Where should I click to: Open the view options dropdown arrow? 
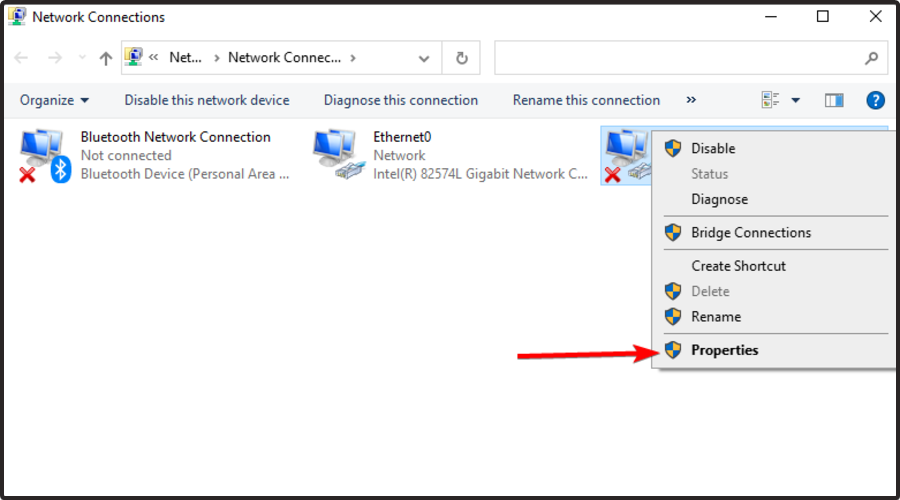(796, 100)
